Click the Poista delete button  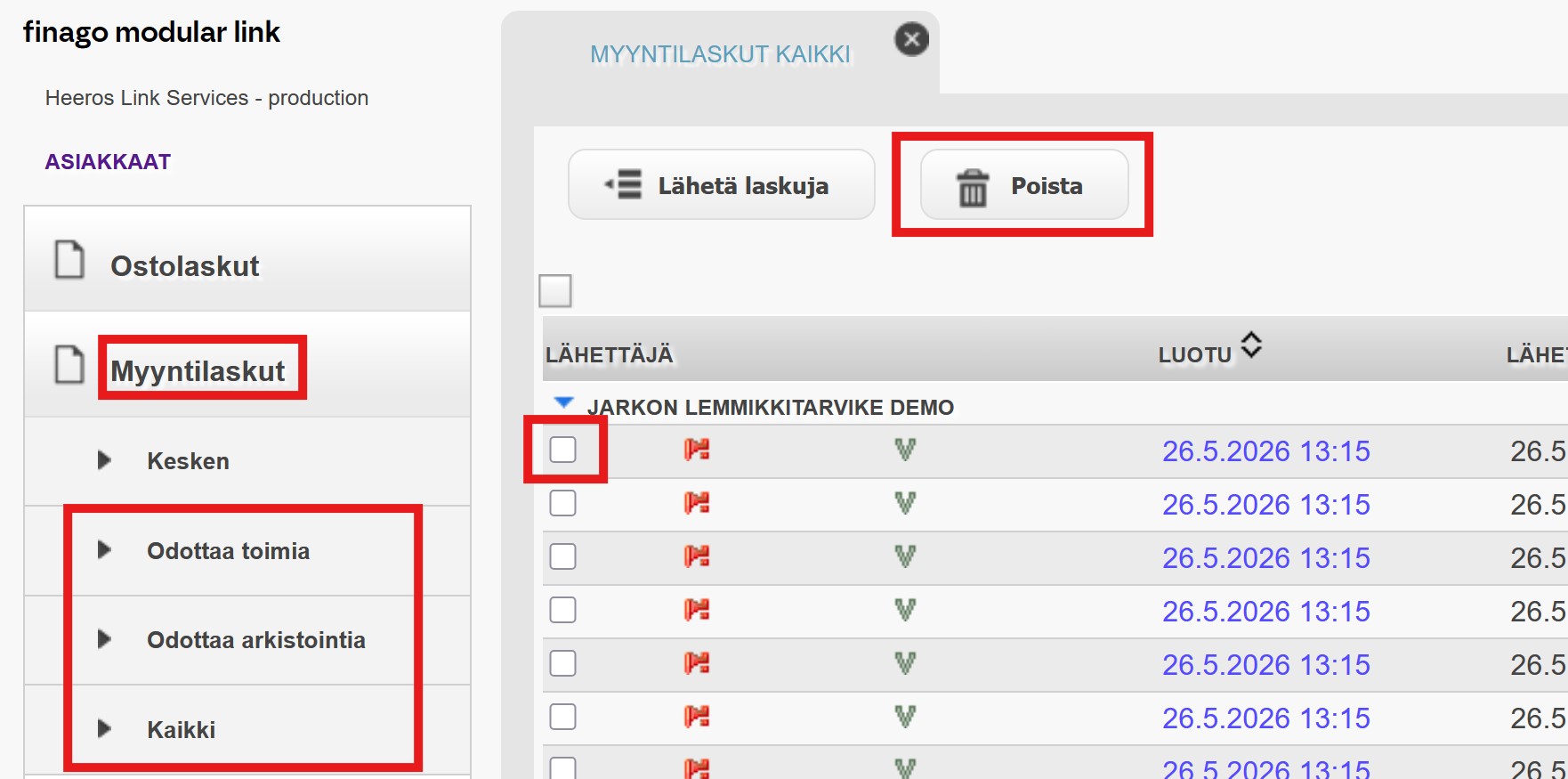coord(1024,184)
